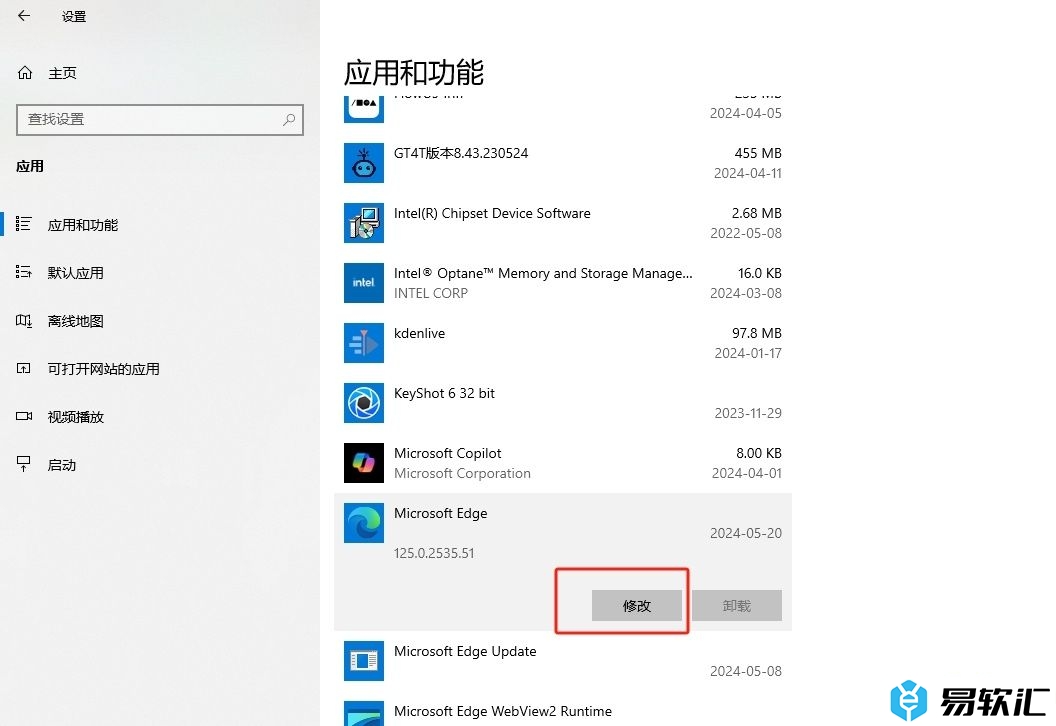Viewport: 1056px width, 726px height.
Task: Open the 默认应用 settings page
Action: (75, 273)
